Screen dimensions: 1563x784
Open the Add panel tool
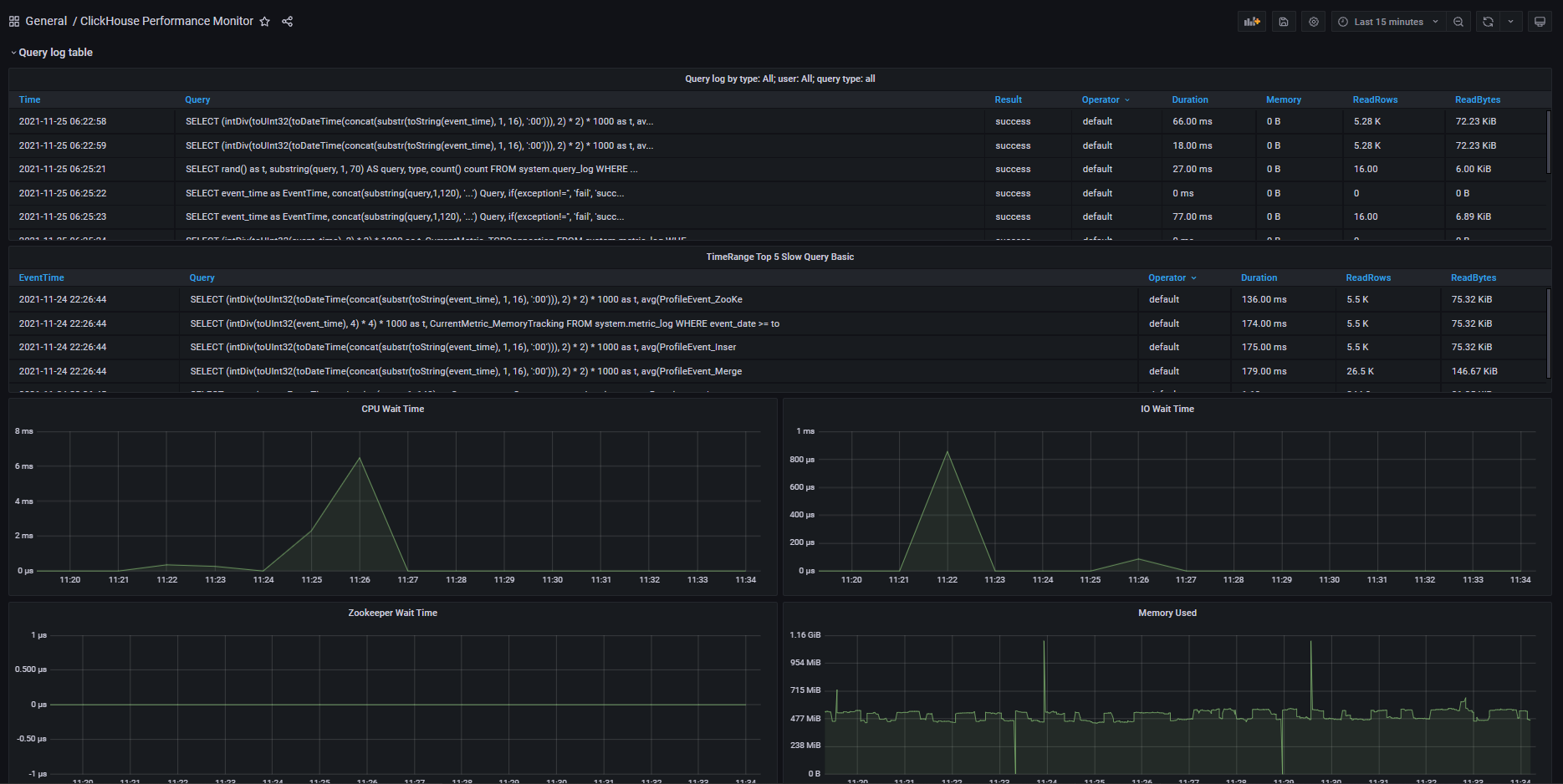point(1251,21)
